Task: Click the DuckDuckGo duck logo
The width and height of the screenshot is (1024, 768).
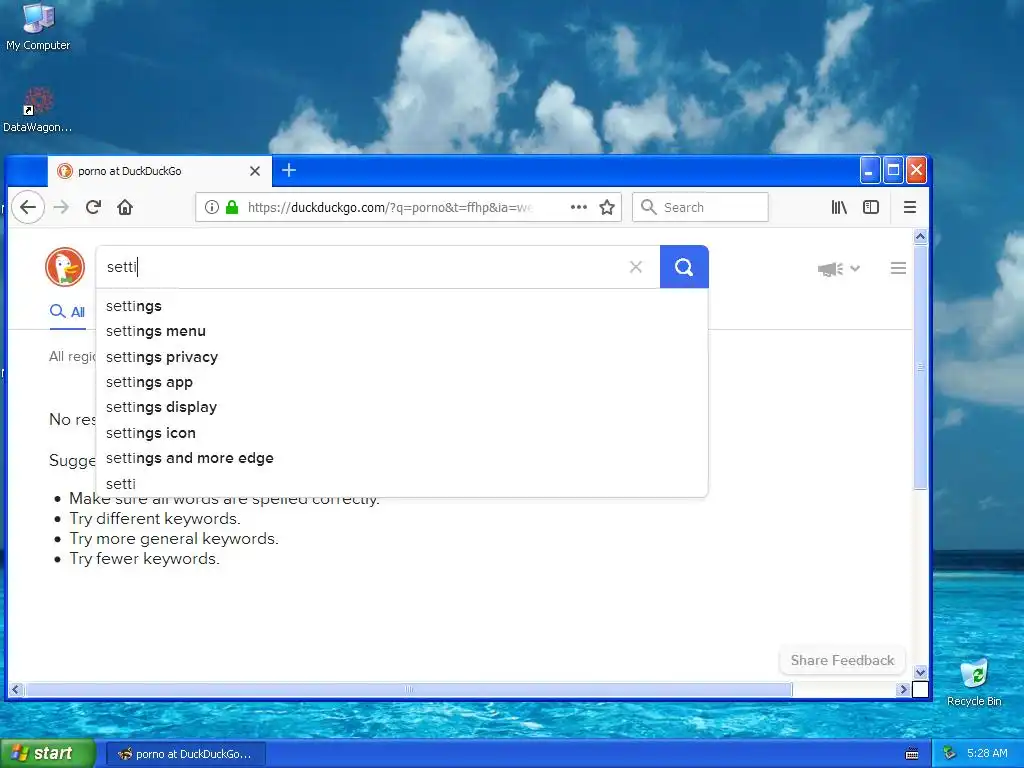Action: pyautogui.click(x=65, y=267)
